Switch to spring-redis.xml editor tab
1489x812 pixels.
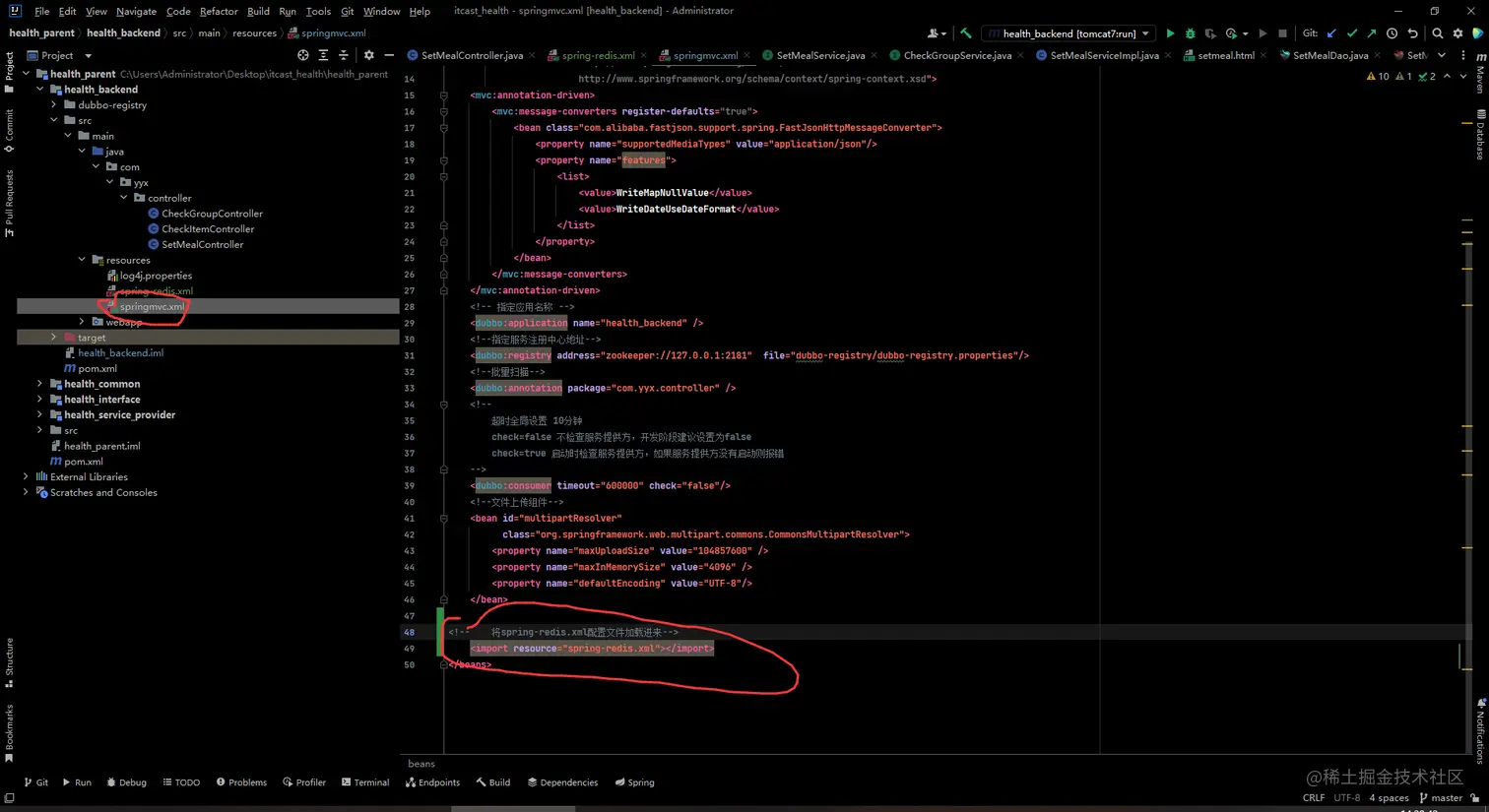click(598, 56)
